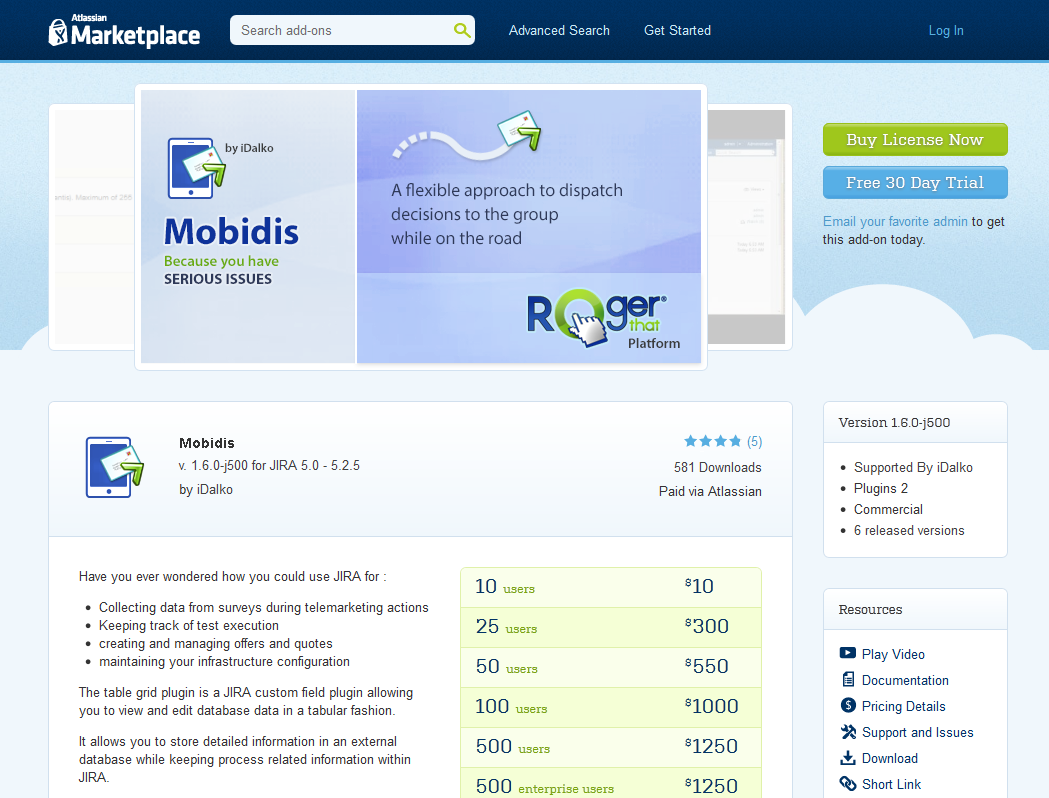Image resolution: width=1049 pixels, height=798 pixels.
Task: Click the Log In link
Action: (945, 30)
